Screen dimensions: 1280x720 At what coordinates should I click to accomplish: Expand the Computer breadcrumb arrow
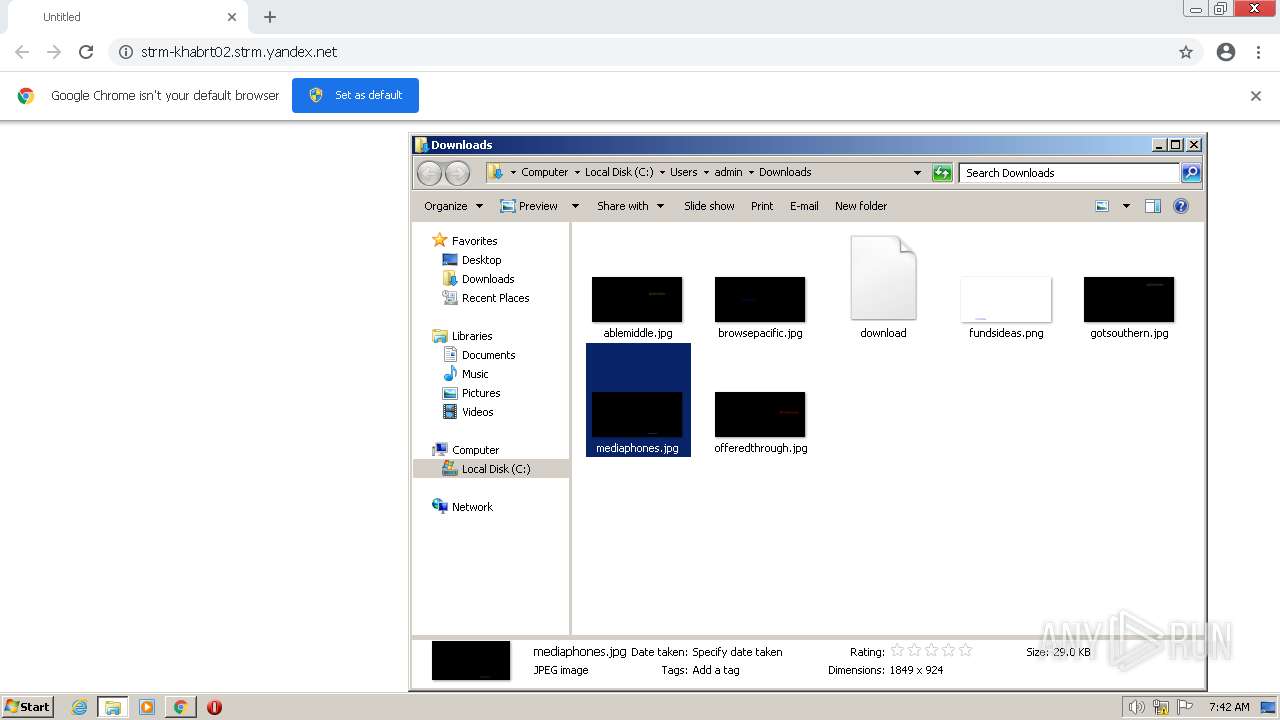577,172
